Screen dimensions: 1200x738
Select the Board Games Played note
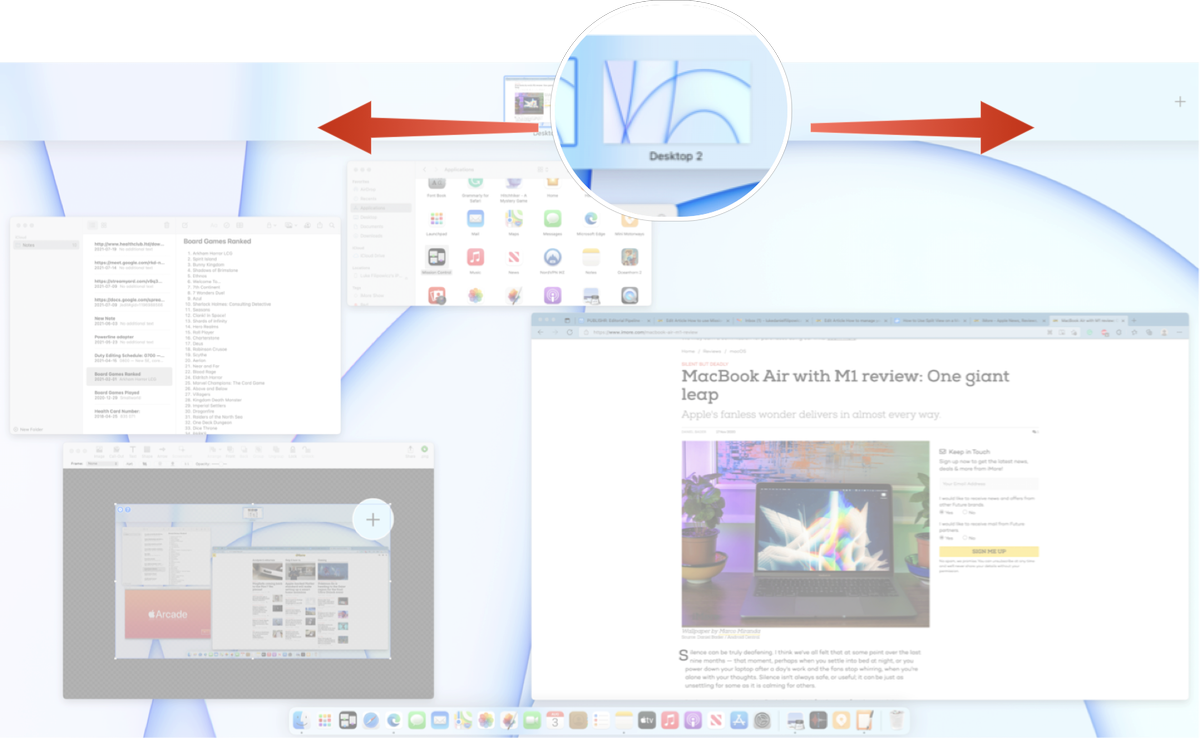pyautogui.click(x=130, y=396)
